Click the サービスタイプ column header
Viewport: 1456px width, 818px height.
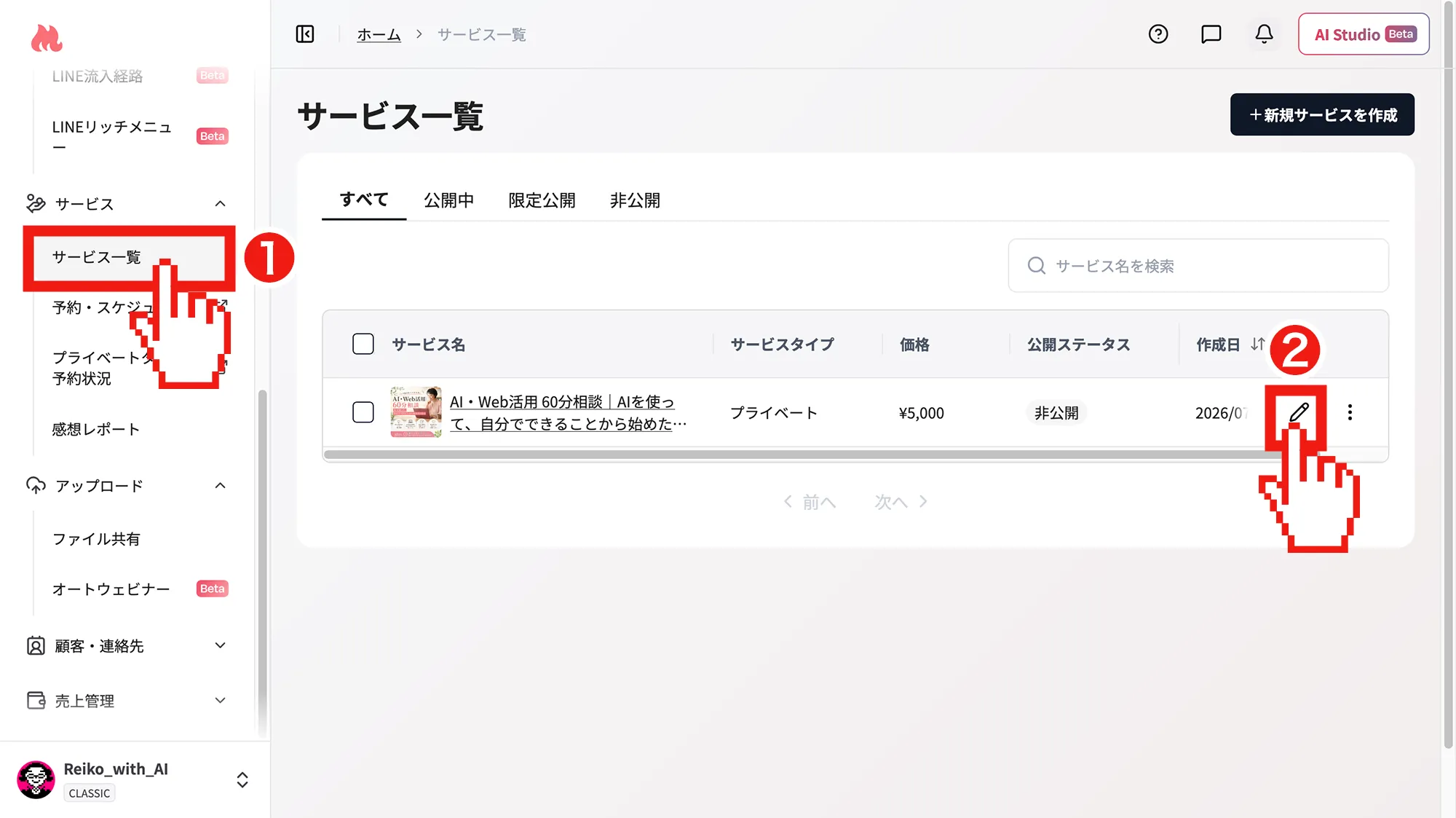(x=782, y=344)
